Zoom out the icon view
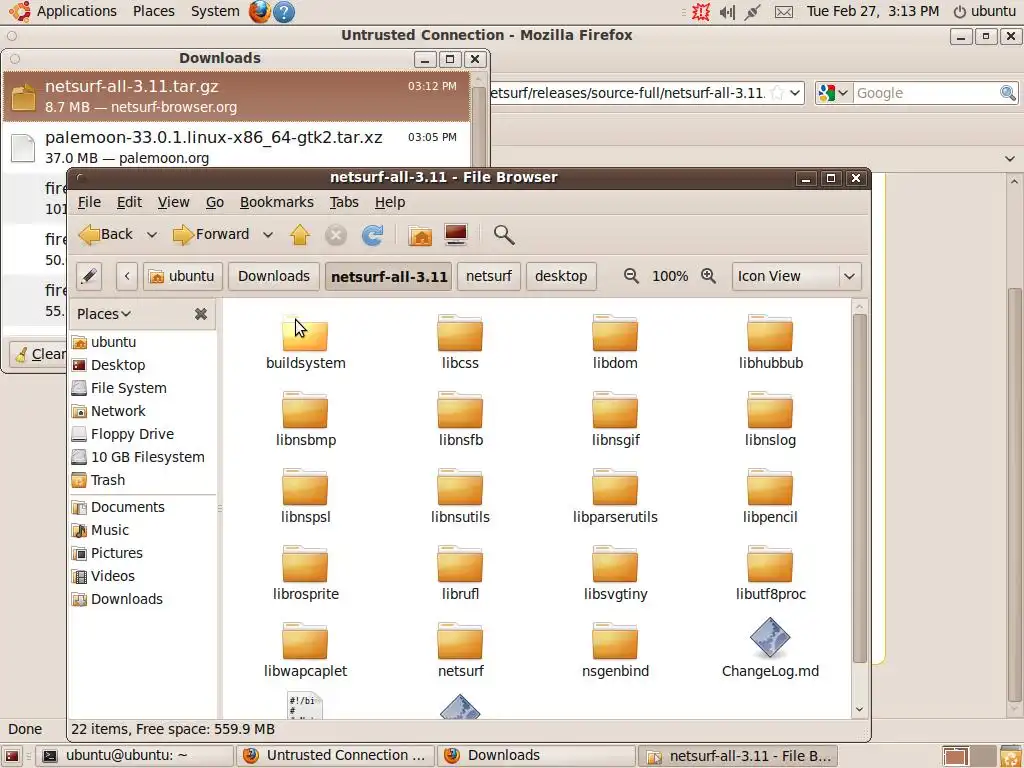 coord(631,276)
